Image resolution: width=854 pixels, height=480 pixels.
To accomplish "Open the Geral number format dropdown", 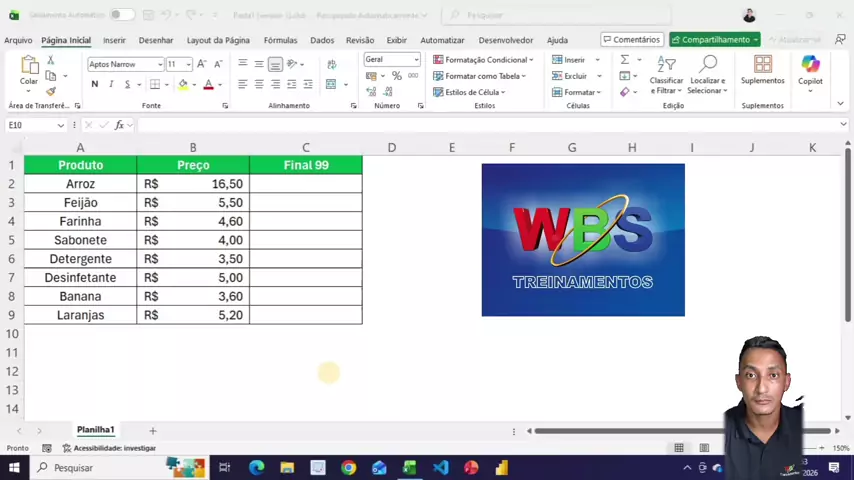I will point(416,59).
